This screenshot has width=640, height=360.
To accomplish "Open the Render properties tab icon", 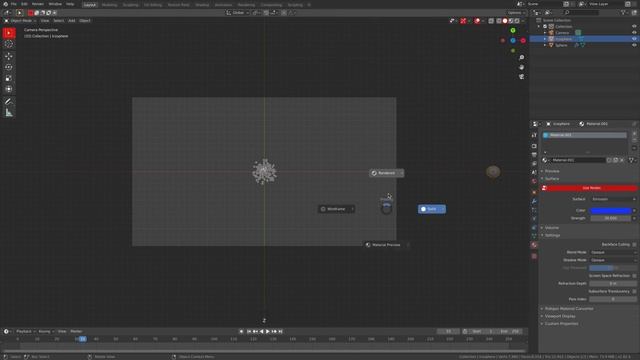I will pos(534,146).
